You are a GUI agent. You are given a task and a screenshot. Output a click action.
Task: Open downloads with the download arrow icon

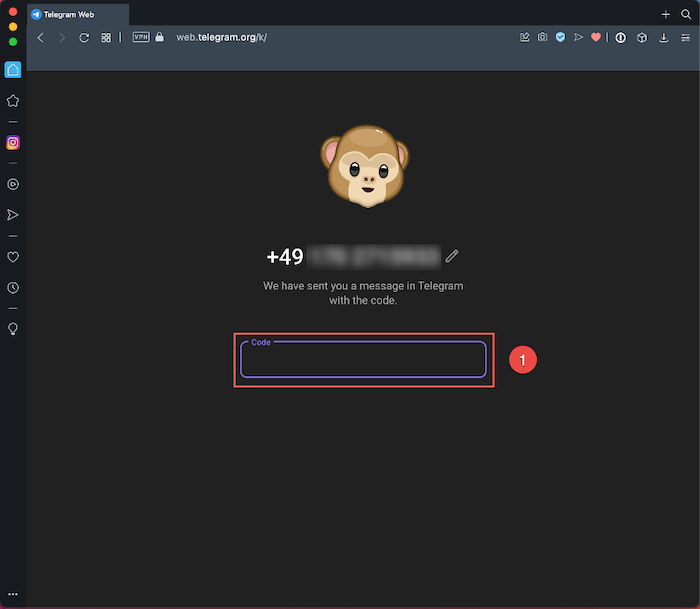click(x=664, y=38)
